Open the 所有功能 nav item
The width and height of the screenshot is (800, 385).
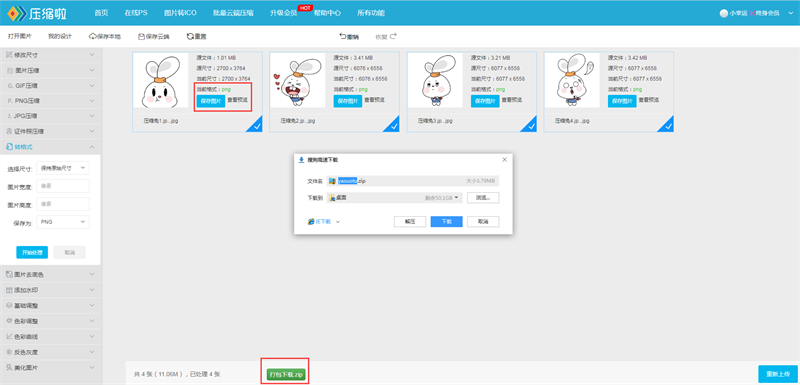[371, 13]
